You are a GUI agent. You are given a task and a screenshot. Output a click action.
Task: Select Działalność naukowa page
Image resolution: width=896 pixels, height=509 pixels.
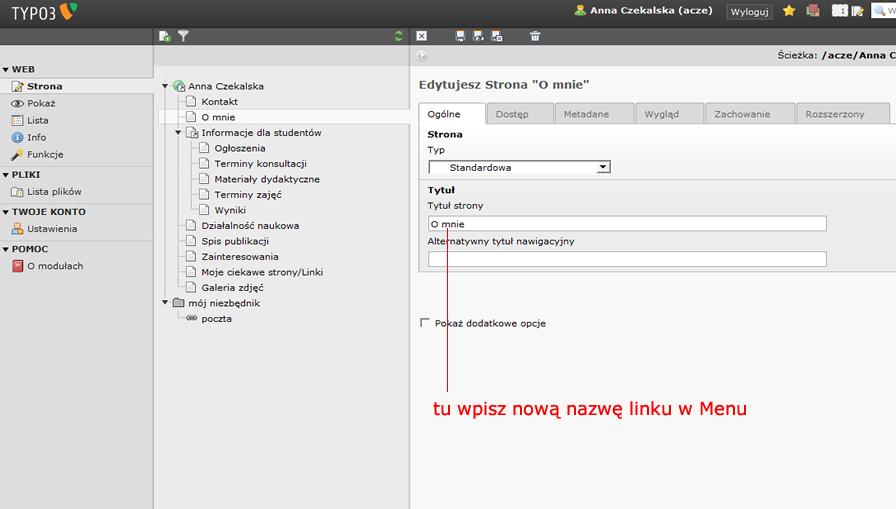(250, 226)
